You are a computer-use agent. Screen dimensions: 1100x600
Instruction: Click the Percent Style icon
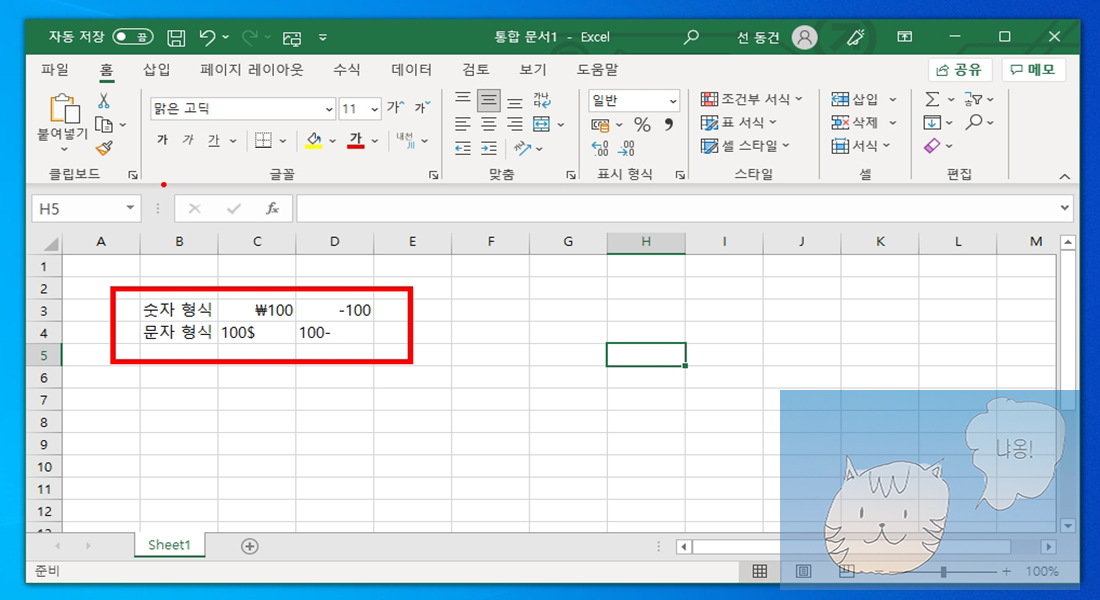point(642,125)
